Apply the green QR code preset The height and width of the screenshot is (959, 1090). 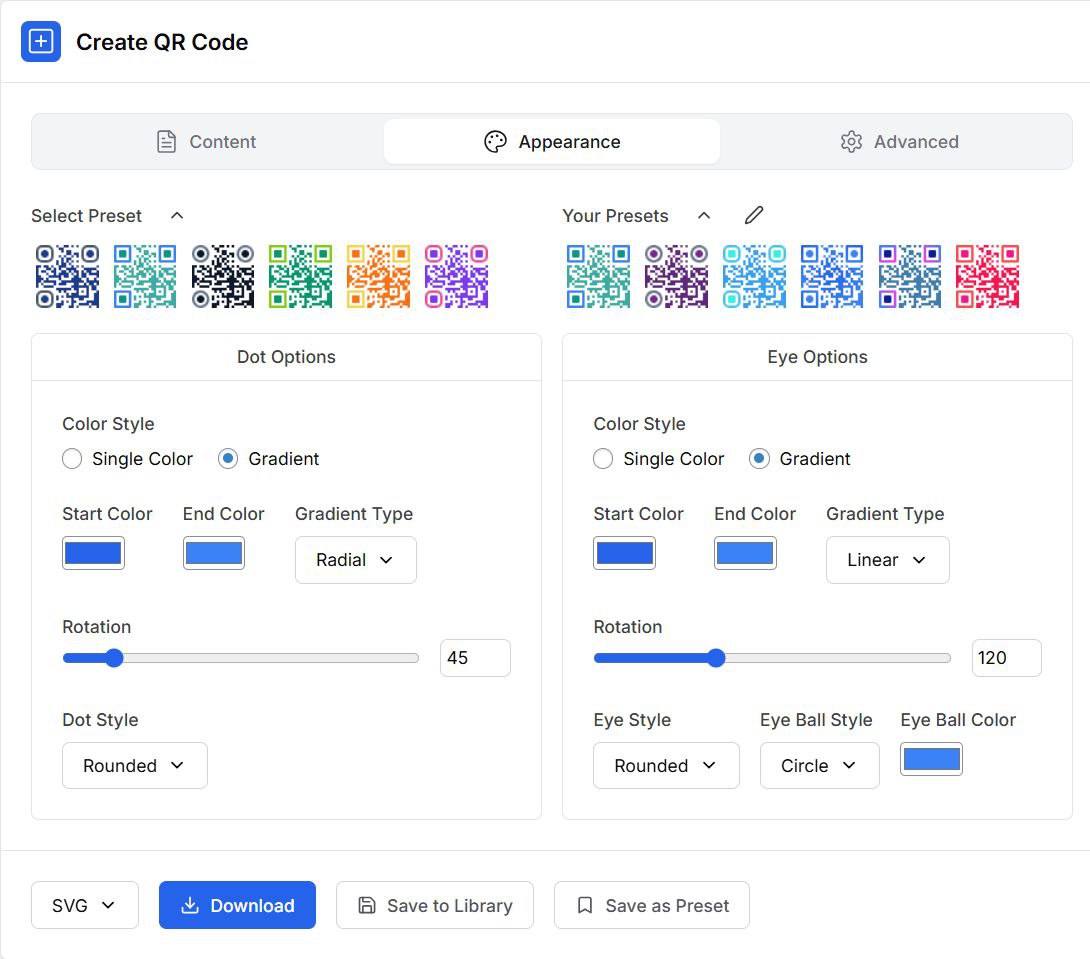pos(300,276)
